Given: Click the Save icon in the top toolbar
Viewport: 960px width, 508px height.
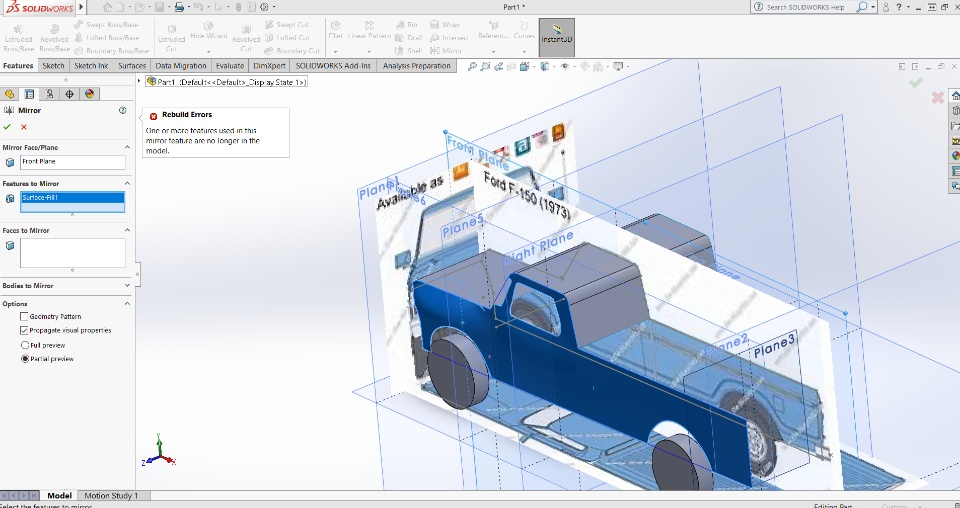Looking at the screenshot, I should (159, 7).
